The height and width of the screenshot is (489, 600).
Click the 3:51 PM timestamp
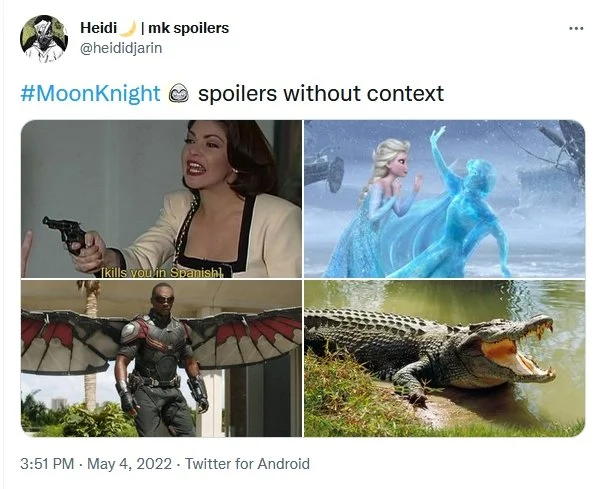(47, 464)
